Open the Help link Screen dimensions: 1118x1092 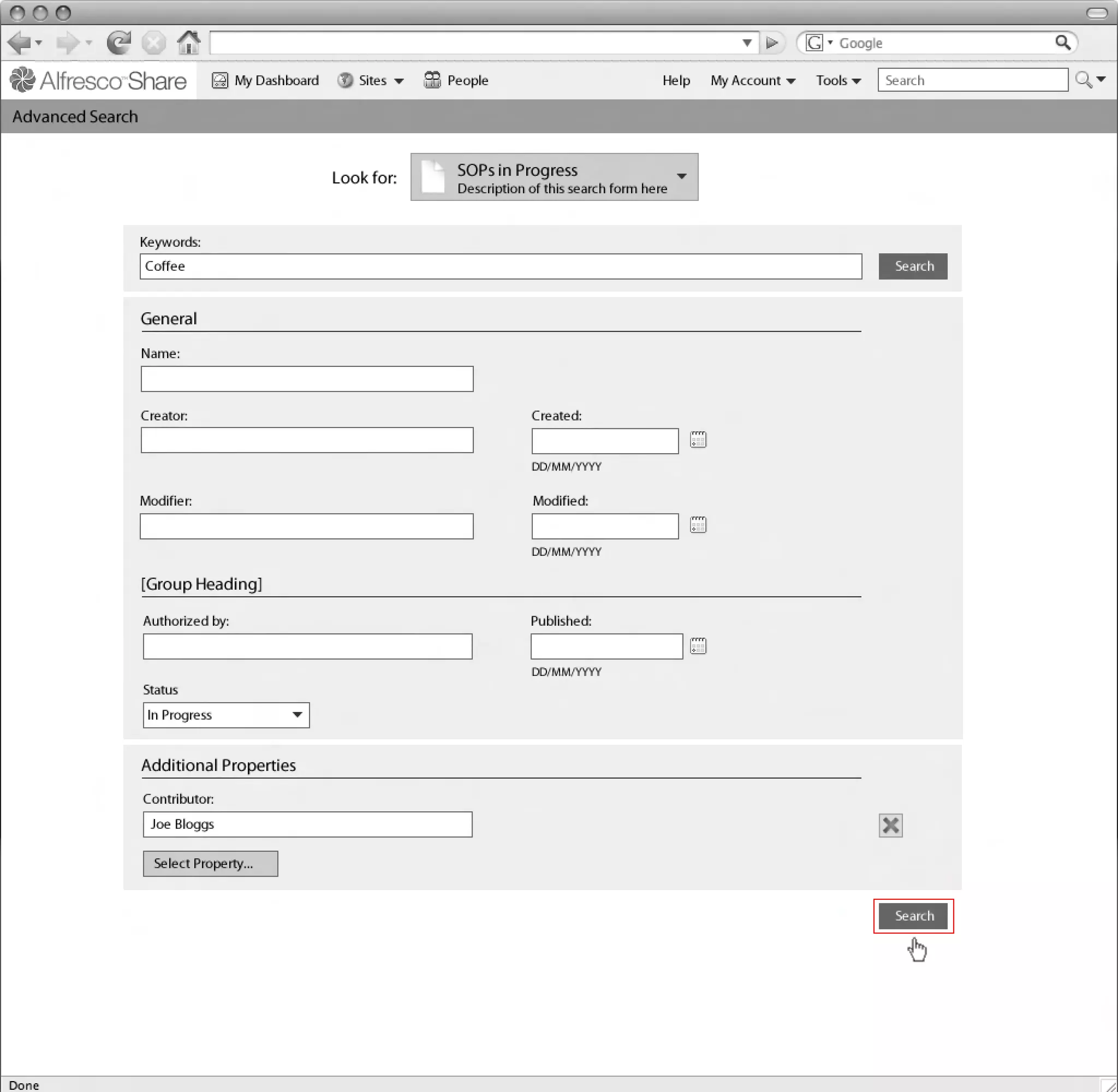[x=676, y=81]
